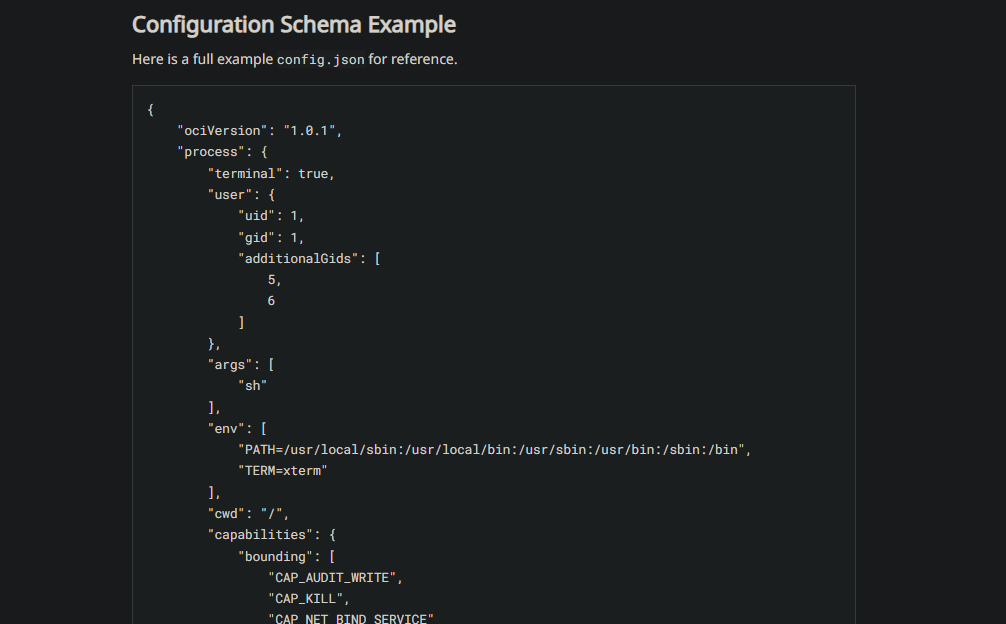Click the "terminal" key in the code block
The width and height of the screenshot is (1006, 624).
pyautogui.click(x=245, y=173)
